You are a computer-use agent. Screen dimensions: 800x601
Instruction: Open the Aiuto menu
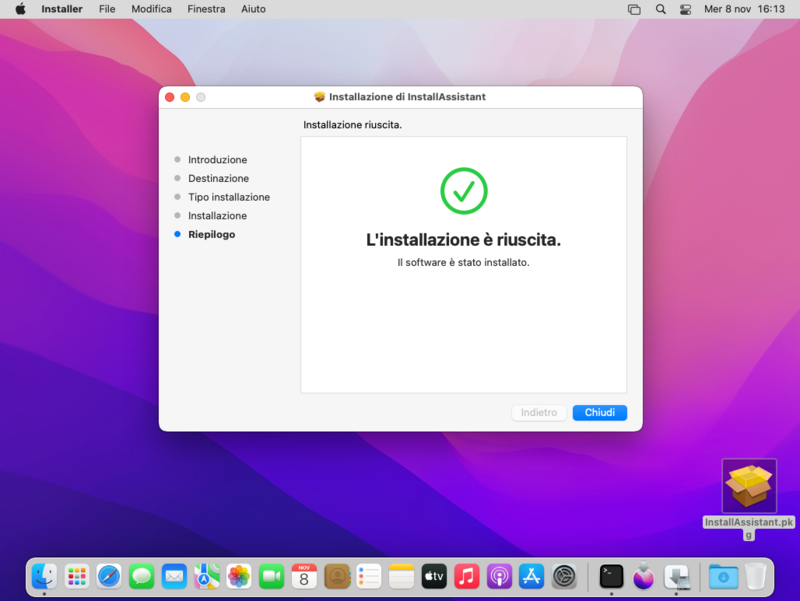[254, 9]
